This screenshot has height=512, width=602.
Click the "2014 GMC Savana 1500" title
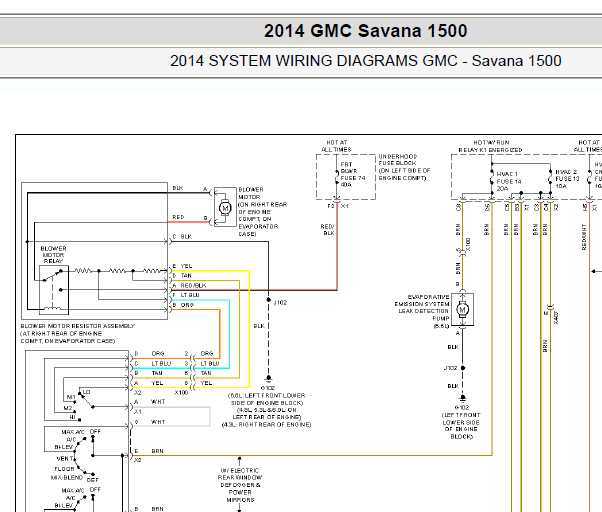tap(366, 31)
